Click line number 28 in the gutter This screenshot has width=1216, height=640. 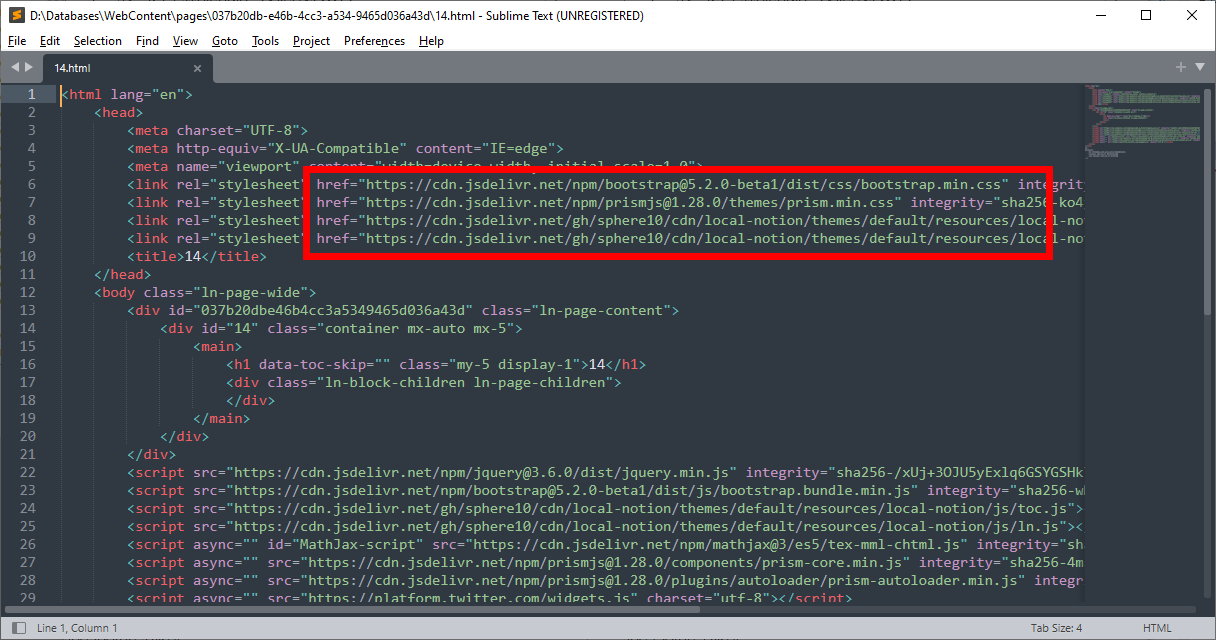pos(27,580)
